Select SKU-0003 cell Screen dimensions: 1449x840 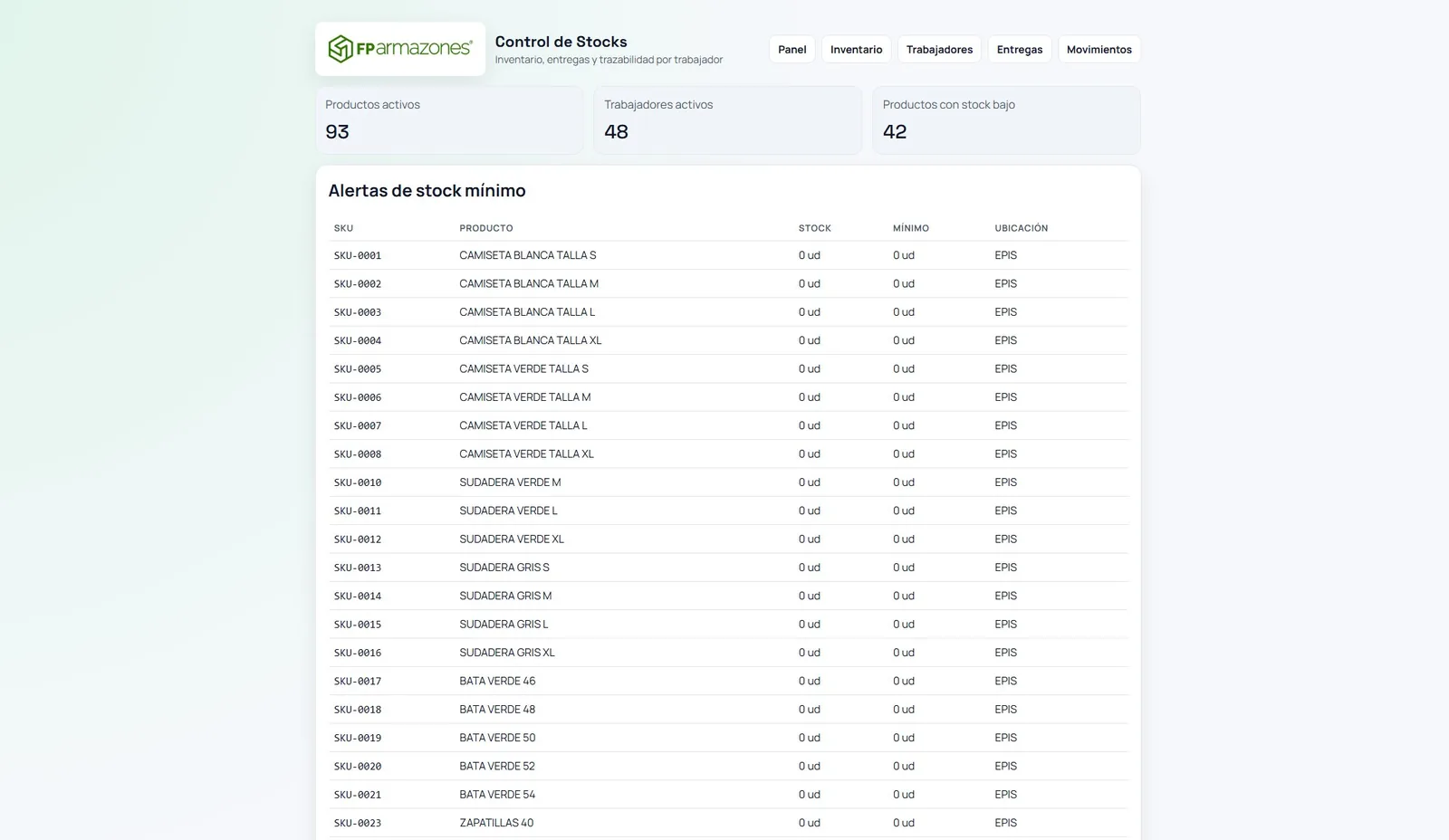tap(357, 312)
